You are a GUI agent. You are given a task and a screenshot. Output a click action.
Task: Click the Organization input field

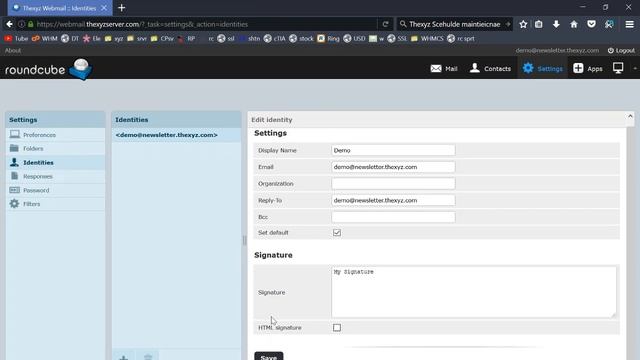coord(393,184)
